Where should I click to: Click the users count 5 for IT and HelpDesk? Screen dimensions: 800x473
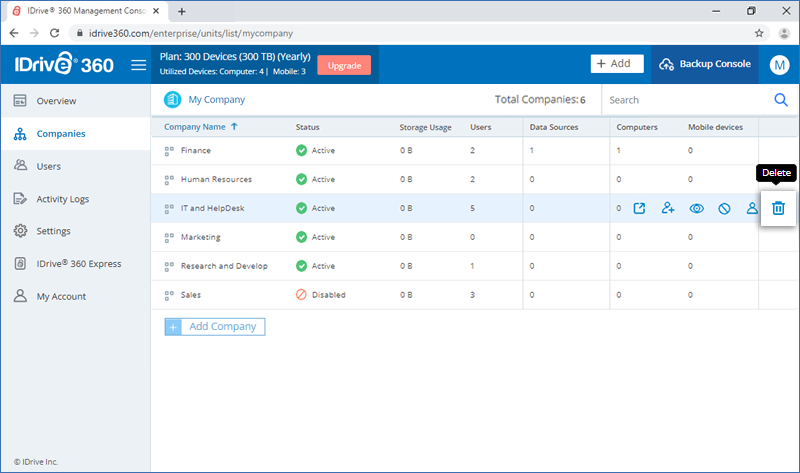pyautogui.click(x=472, y=208)
